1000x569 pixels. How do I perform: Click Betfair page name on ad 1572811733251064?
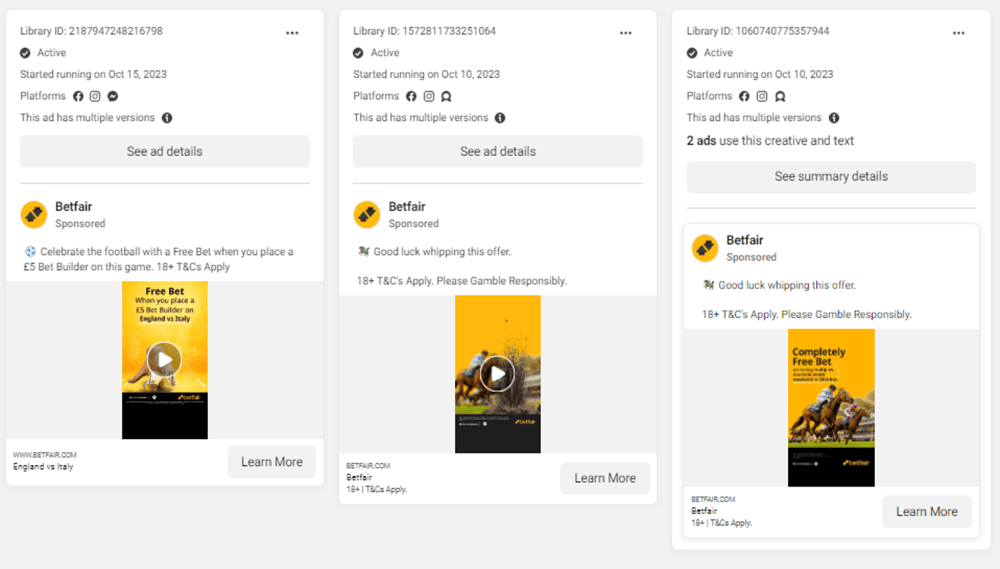tap(407, 207)
